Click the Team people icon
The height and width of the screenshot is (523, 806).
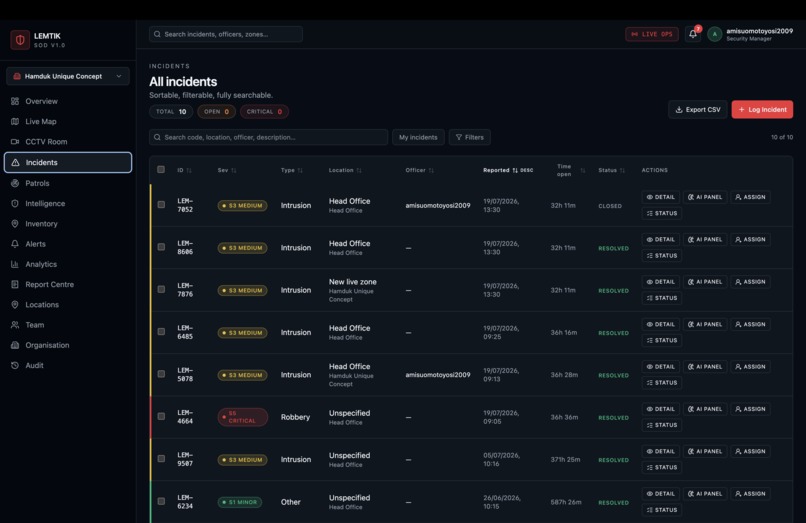point(15,324)
